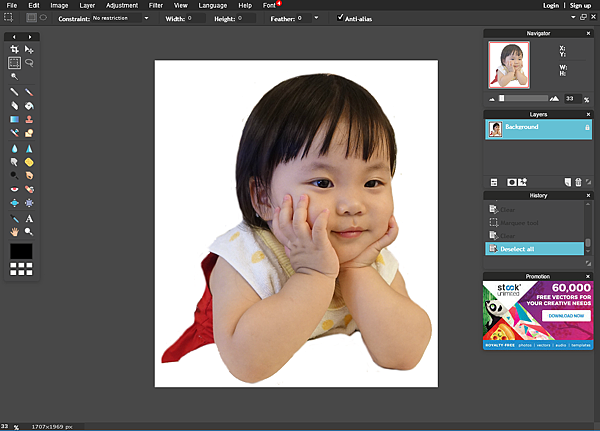Click the new layer icon

[x=568, y=182]
